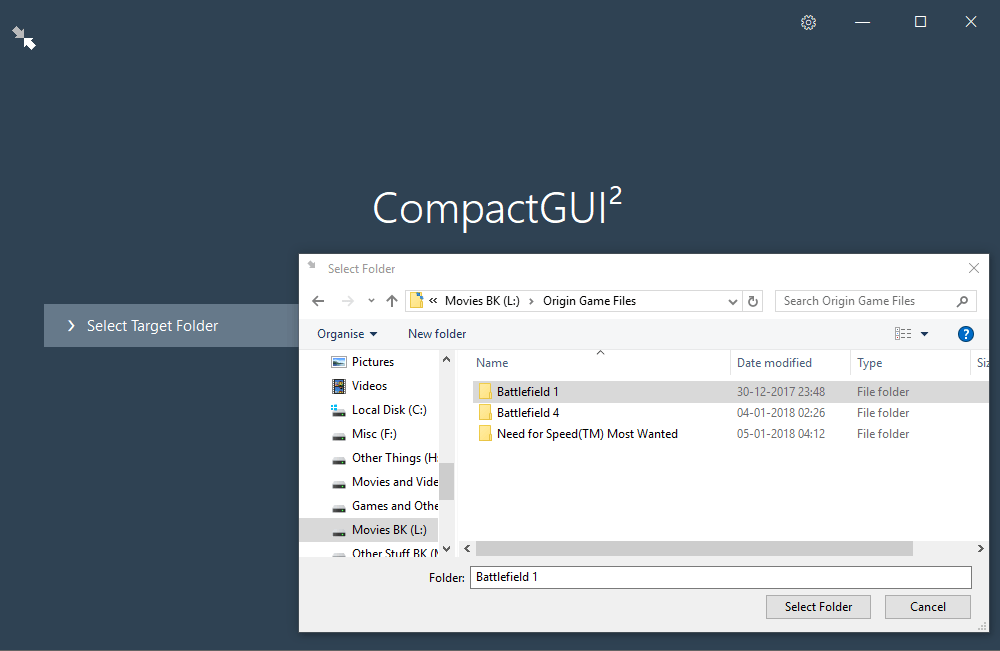The image size is (1000, 651).
Task: Click Origin Game Files breadcrumb
Action: click(x=589, y=301)
